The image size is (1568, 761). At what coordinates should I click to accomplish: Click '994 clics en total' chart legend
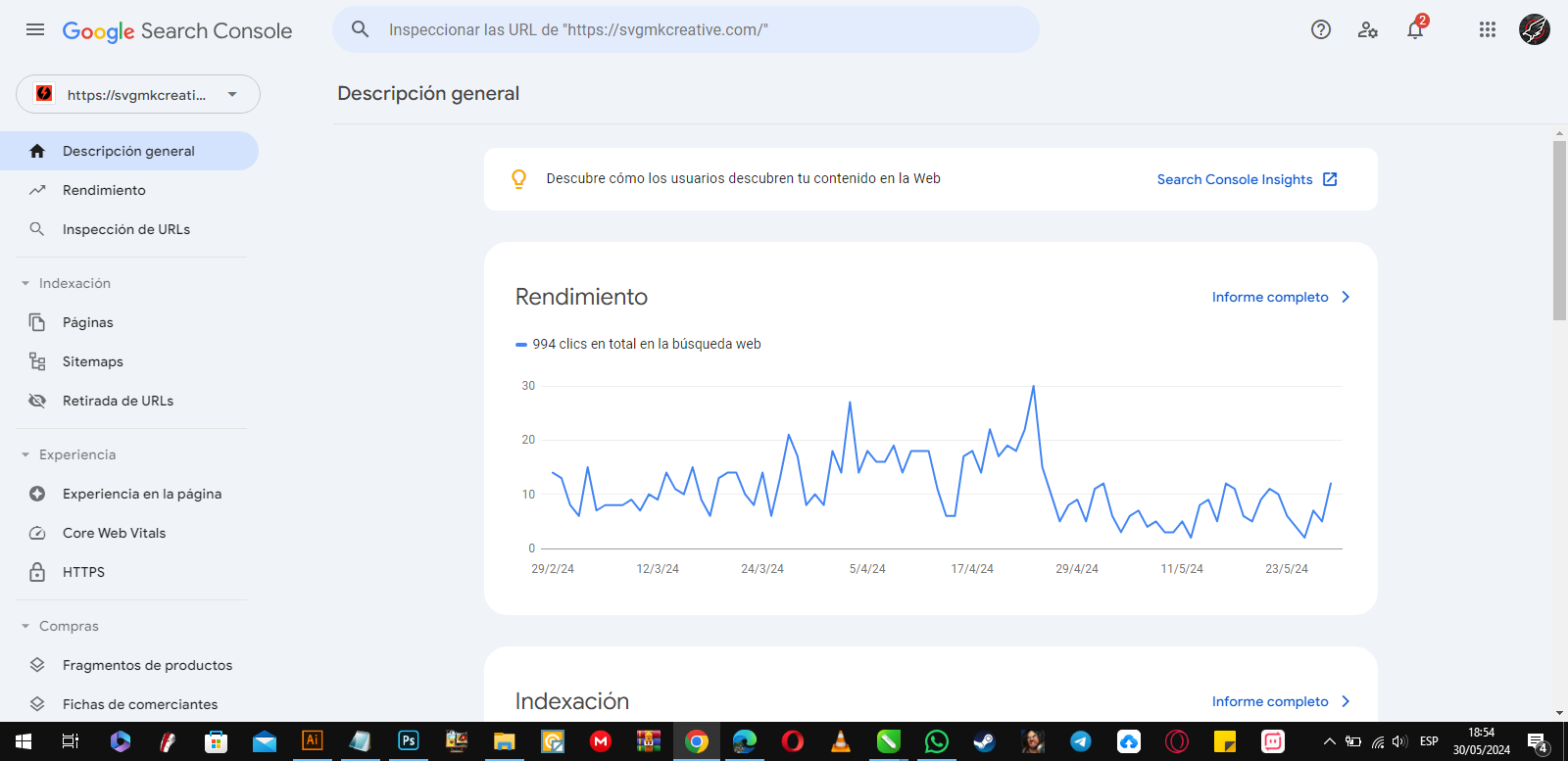point(639,344)
